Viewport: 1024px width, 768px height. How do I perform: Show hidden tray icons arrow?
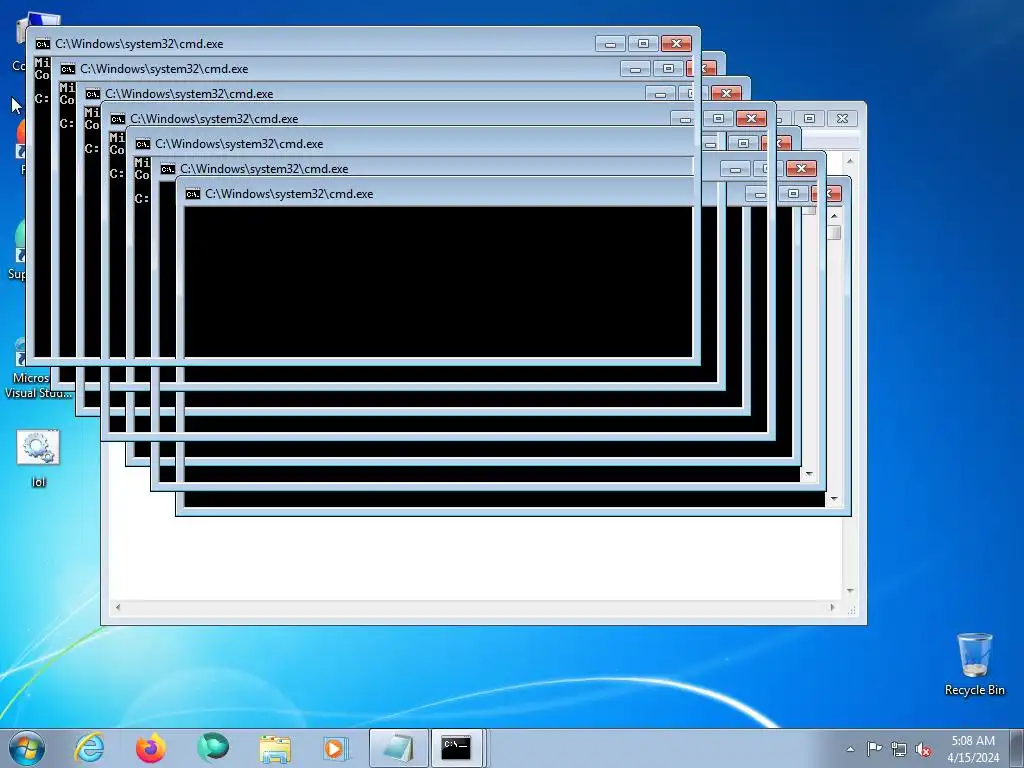pos(850,749)
